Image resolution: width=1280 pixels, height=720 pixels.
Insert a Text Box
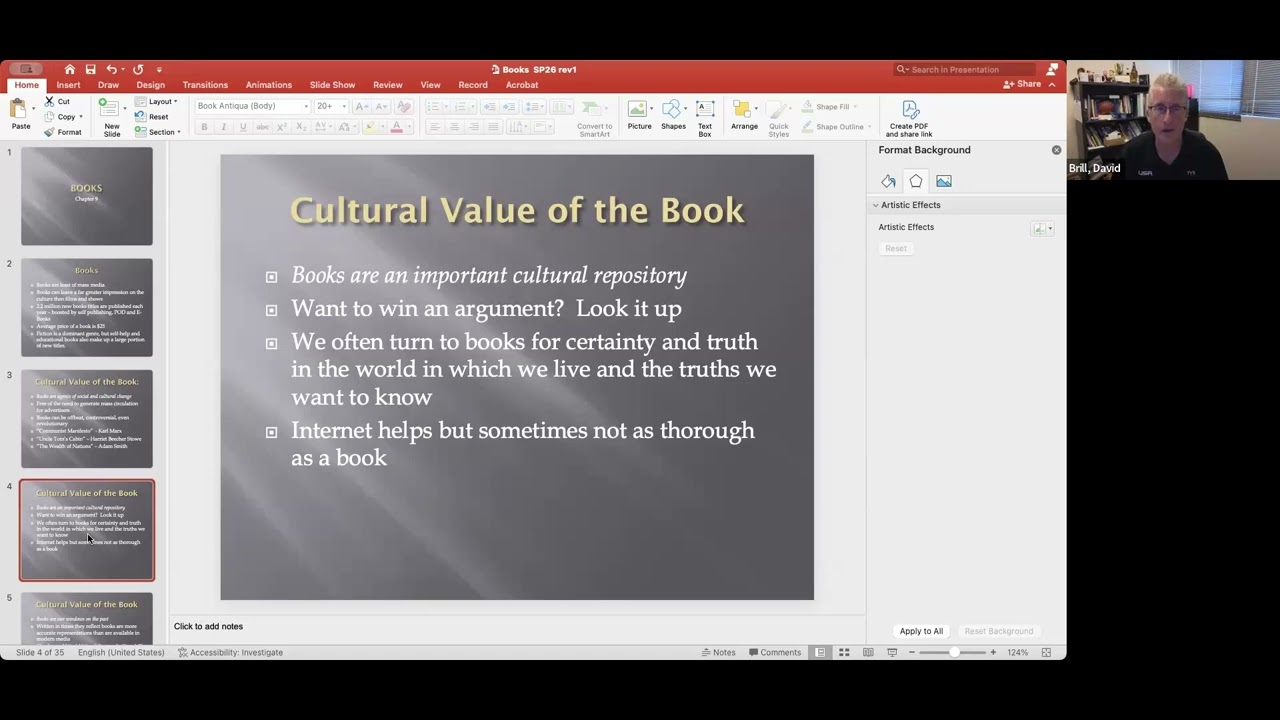705,118
